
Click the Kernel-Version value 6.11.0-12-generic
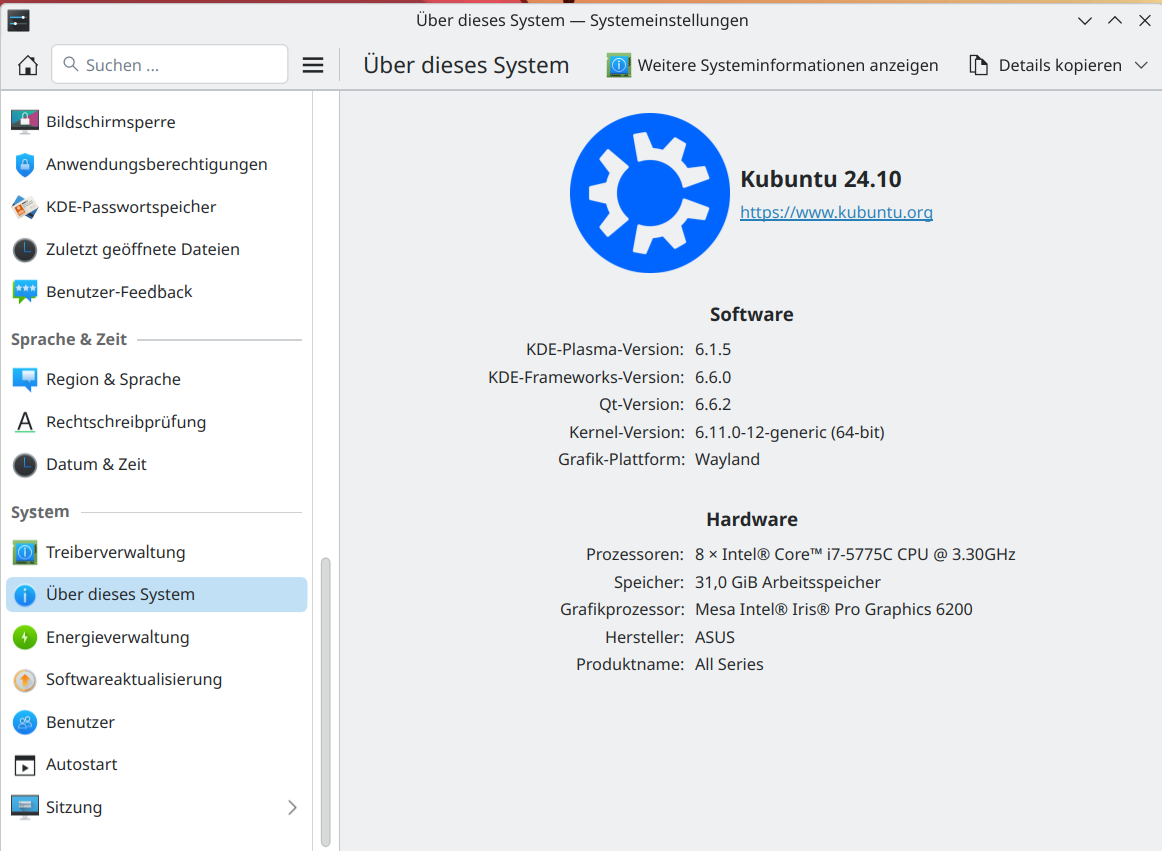coord(789,432)
